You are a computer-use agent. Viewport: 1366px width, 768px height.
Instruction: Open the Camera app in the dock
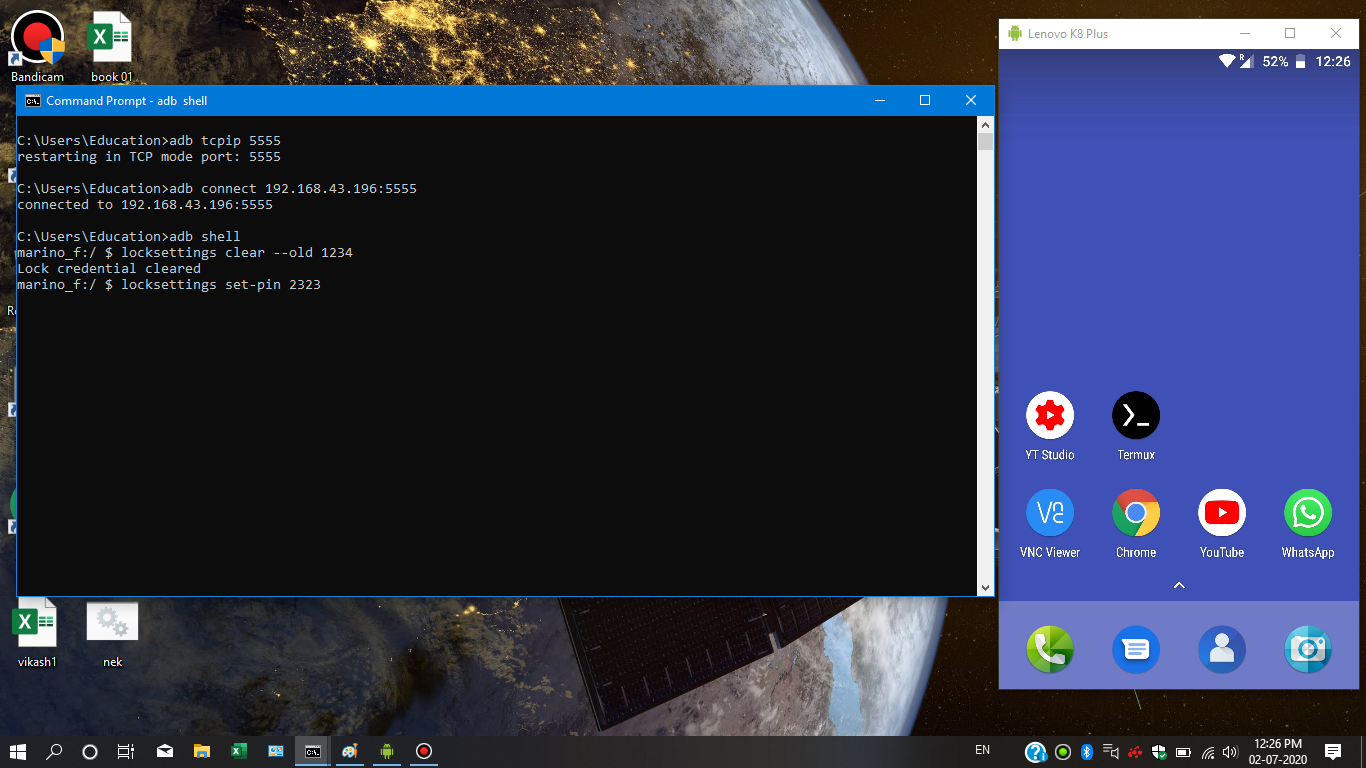coord(1307,649)
